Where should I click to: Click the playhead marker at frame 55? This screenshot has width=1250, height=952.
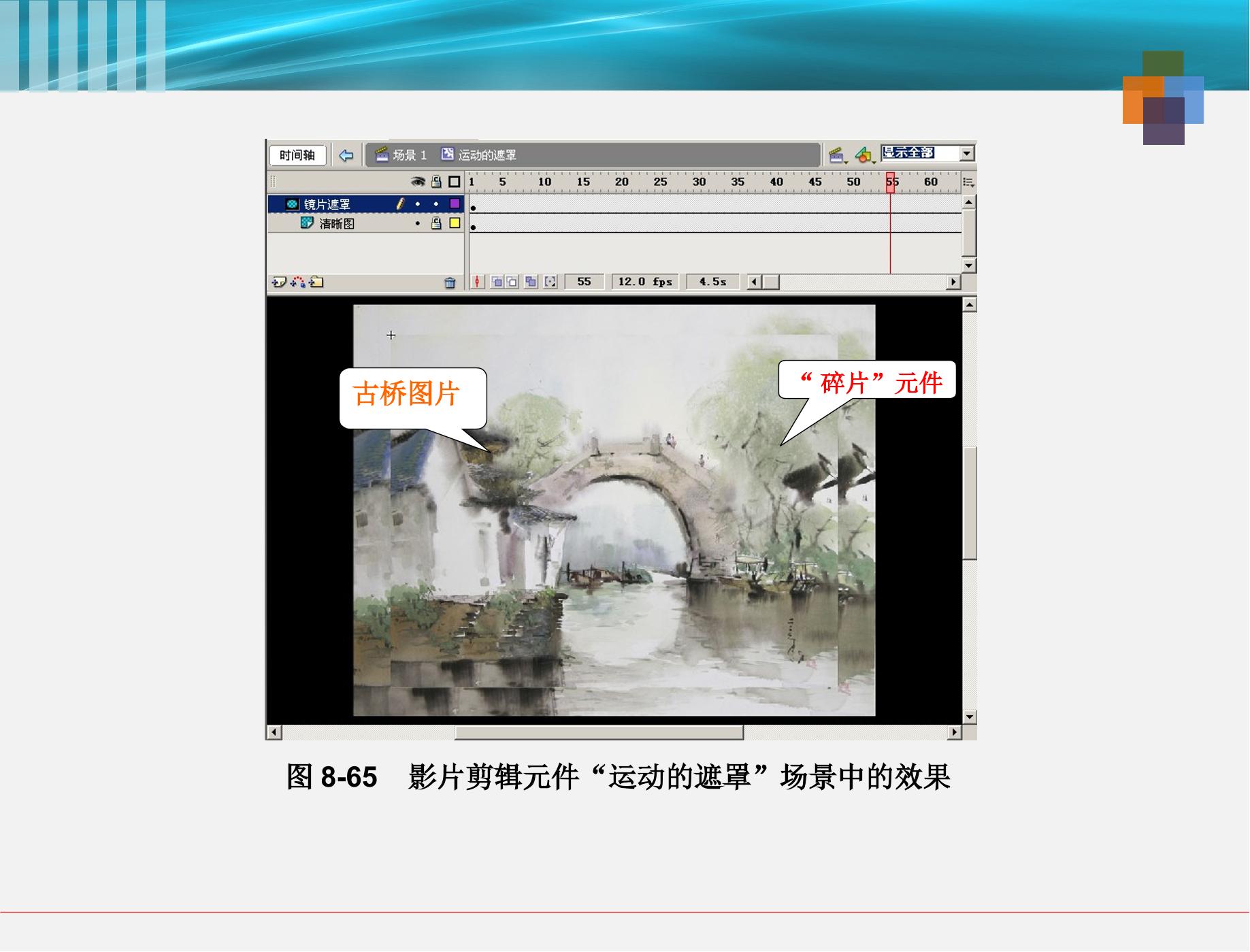click(x=891, y=182)
